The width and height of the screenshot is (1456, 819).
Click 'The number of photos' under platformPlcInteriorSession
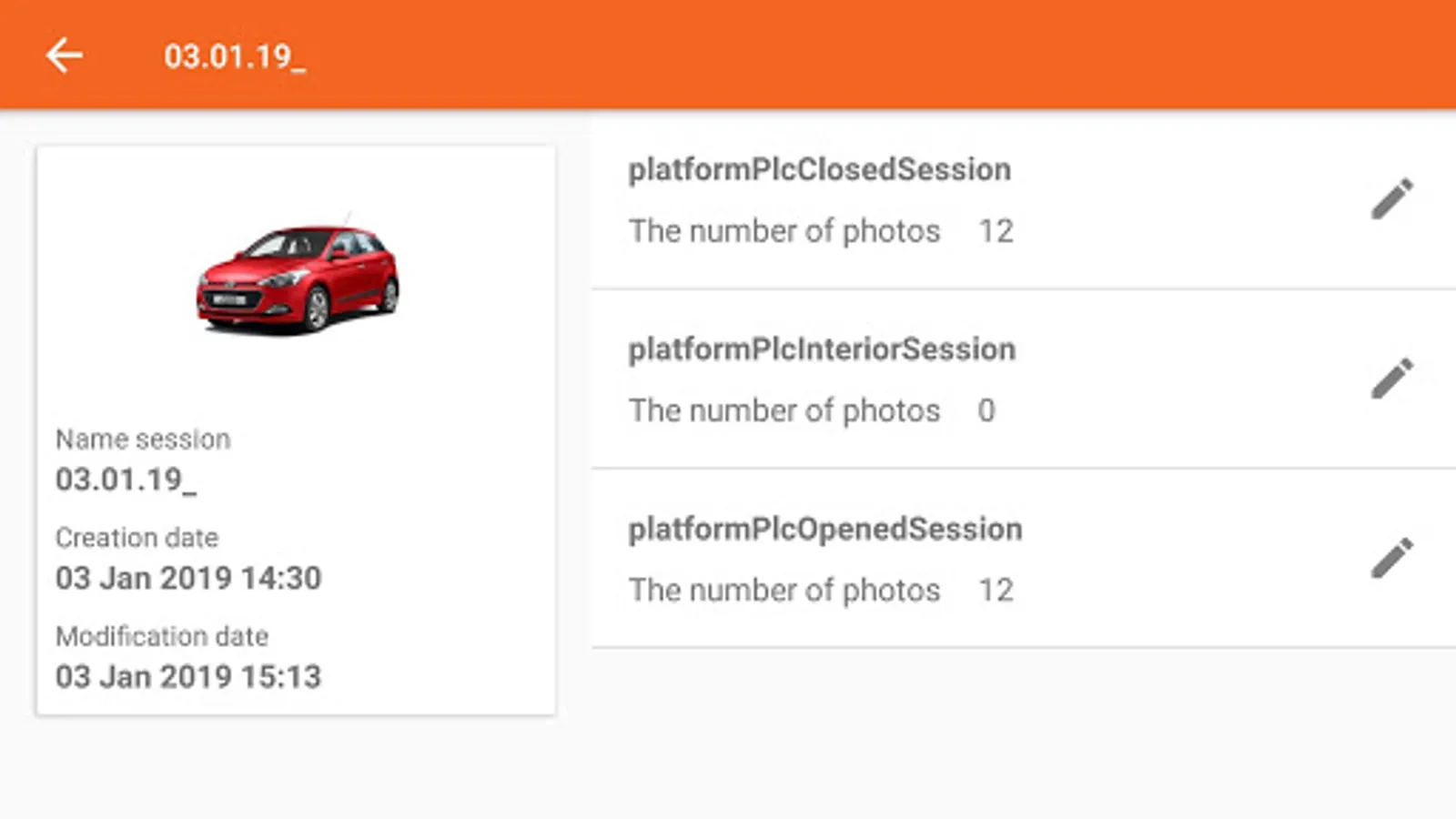coord(784,410)
